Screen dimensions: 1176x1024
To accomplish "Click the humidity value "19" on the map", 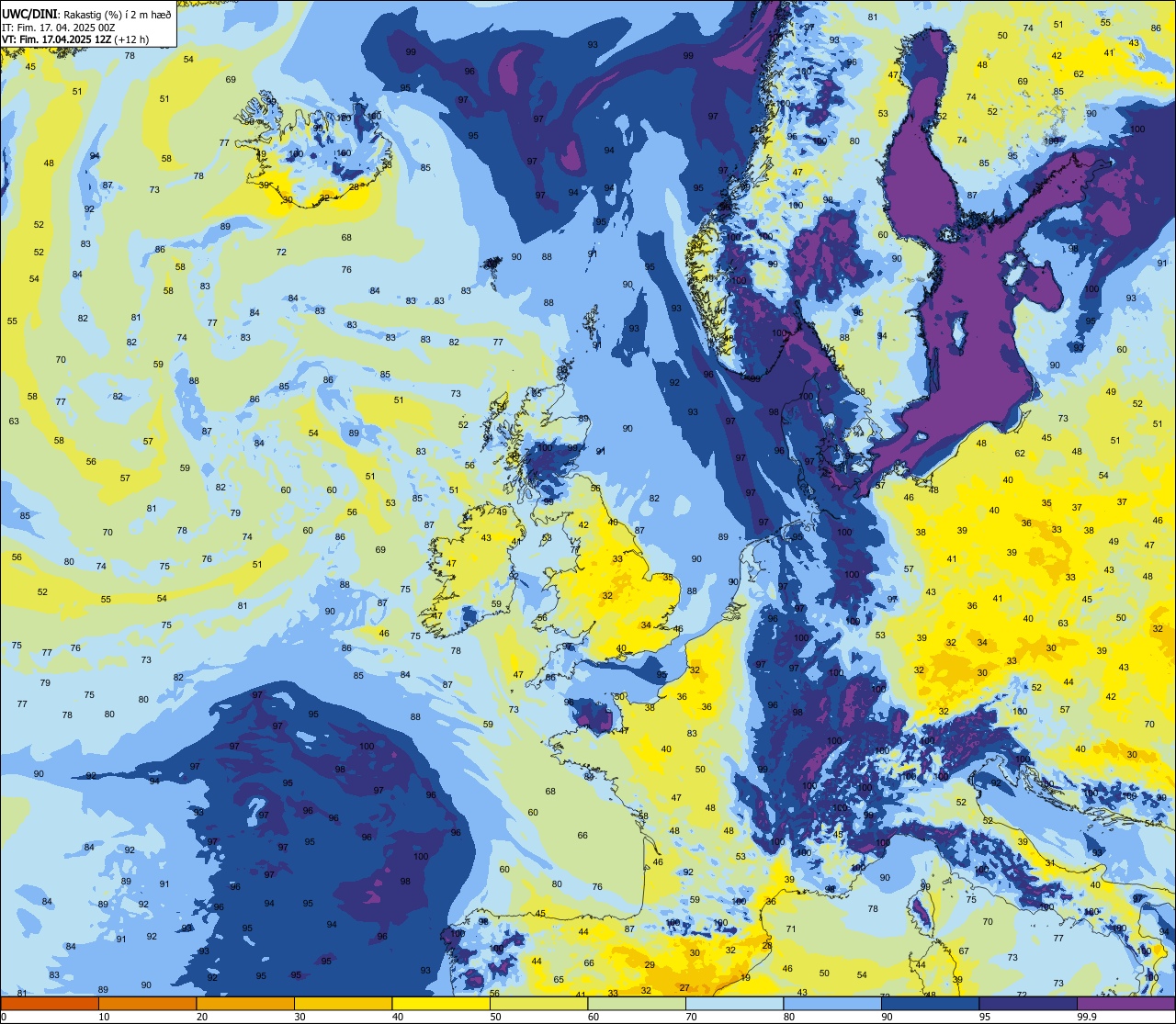I will pos(745,978).
